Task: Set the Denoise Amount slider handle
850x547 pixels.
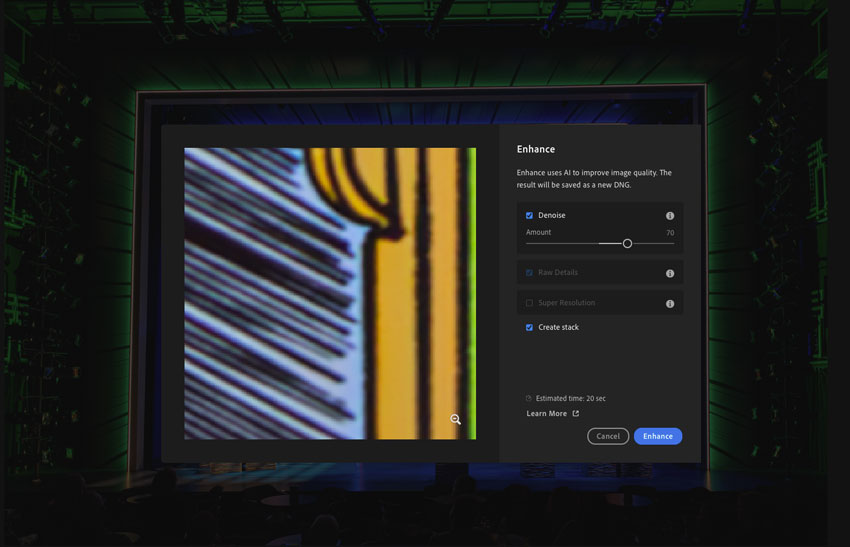Action: tap(627, 243)
